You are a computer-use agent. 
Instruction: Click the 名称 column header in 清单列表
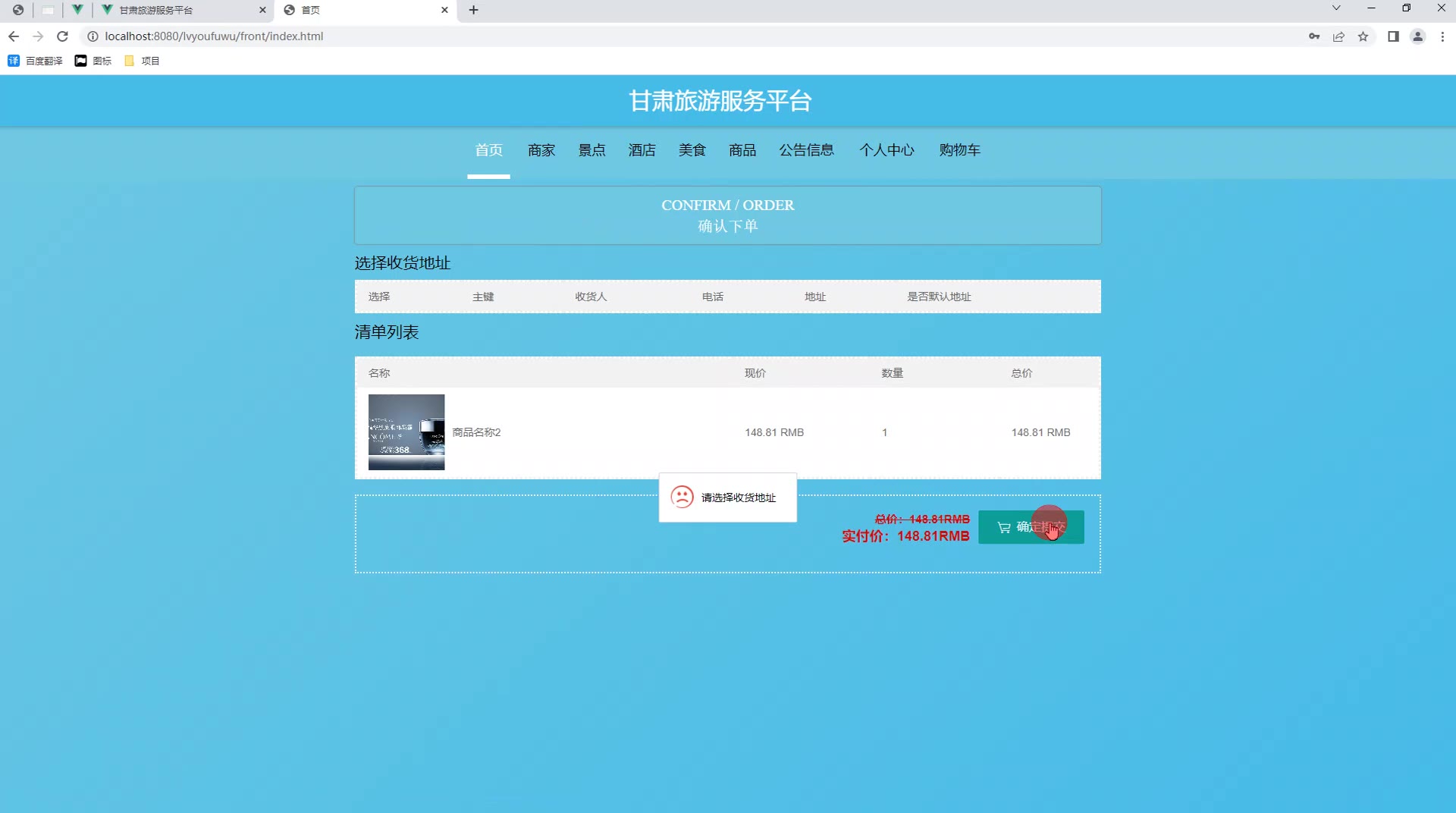379,373
